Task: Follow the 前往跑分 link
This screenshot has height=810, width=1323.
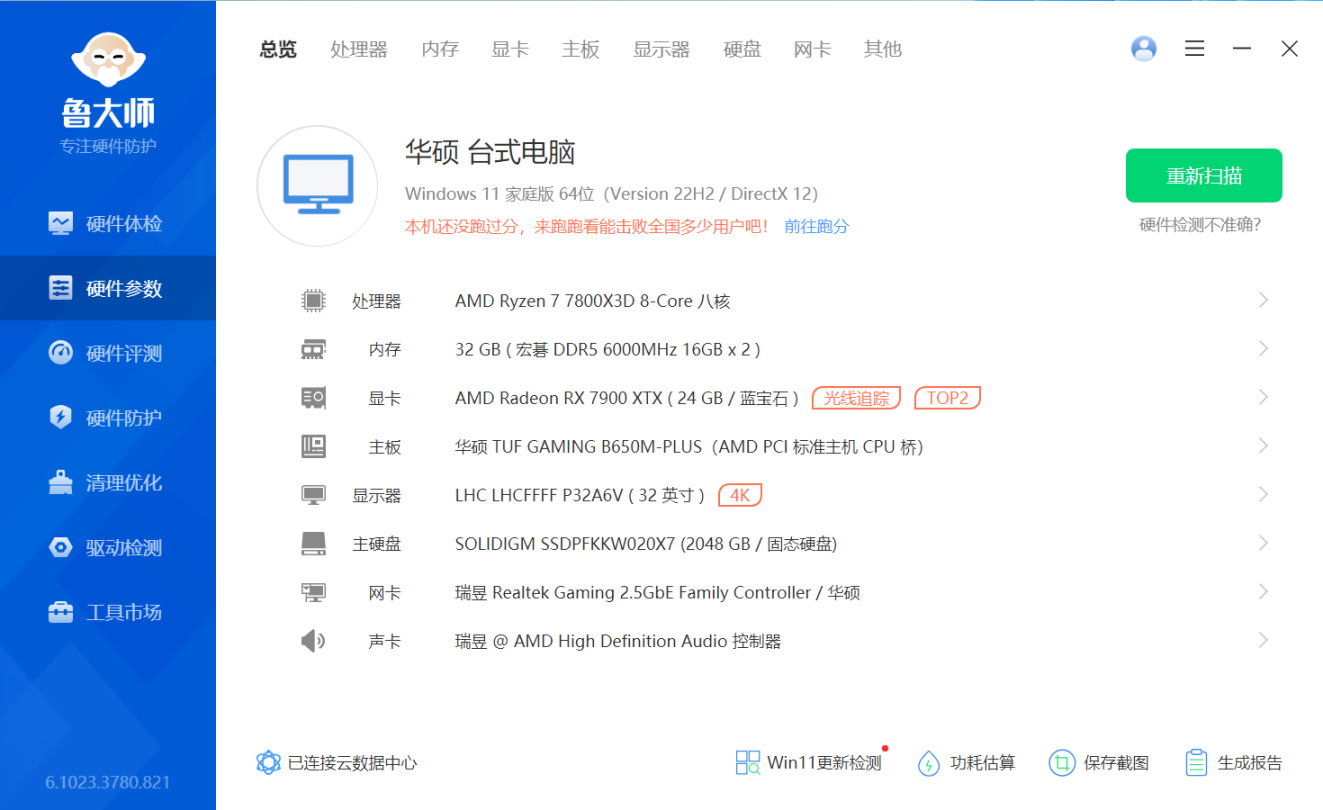Action: click(816, 226)
